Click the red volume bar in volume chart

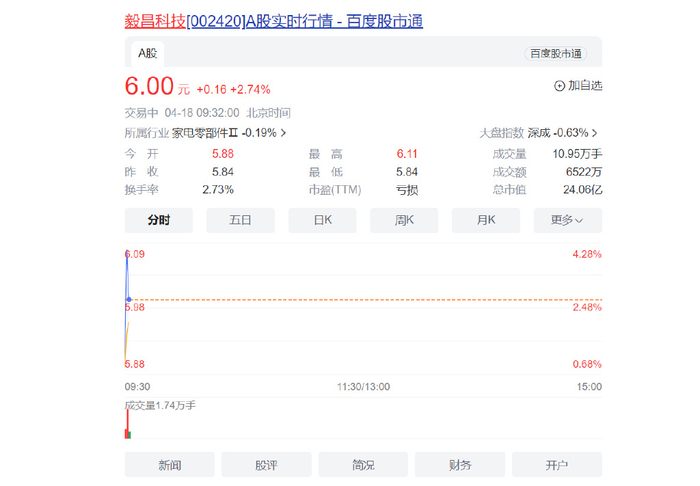point(127,424)
